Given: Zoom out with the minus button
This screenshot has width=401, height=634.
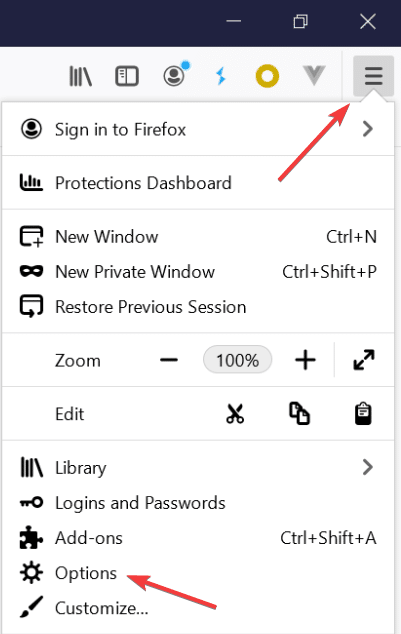Looking at the screenshot, I should point(169,359).
